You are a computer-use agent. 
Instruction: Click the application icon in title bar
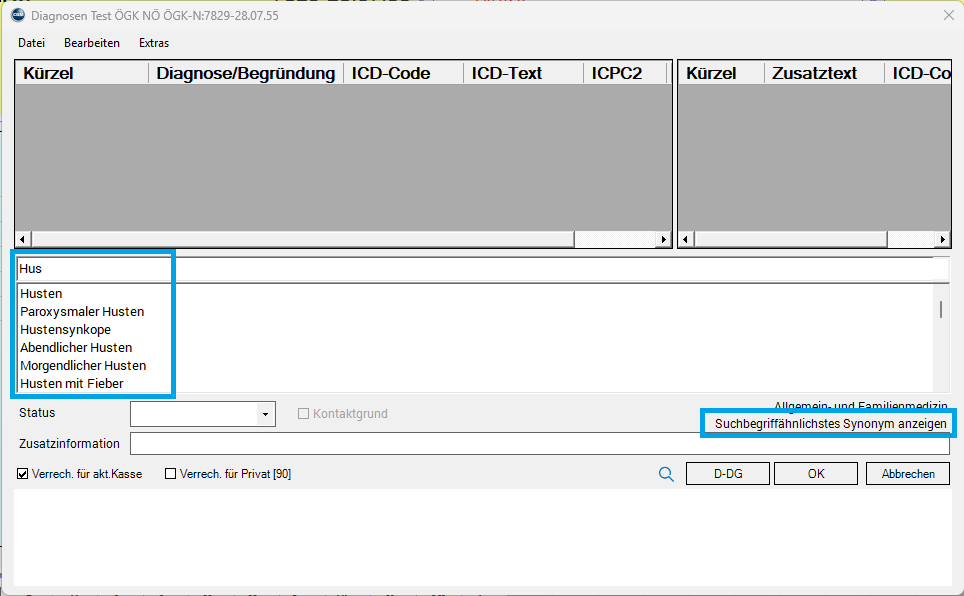pyautogui.click(x=18, y=15)
